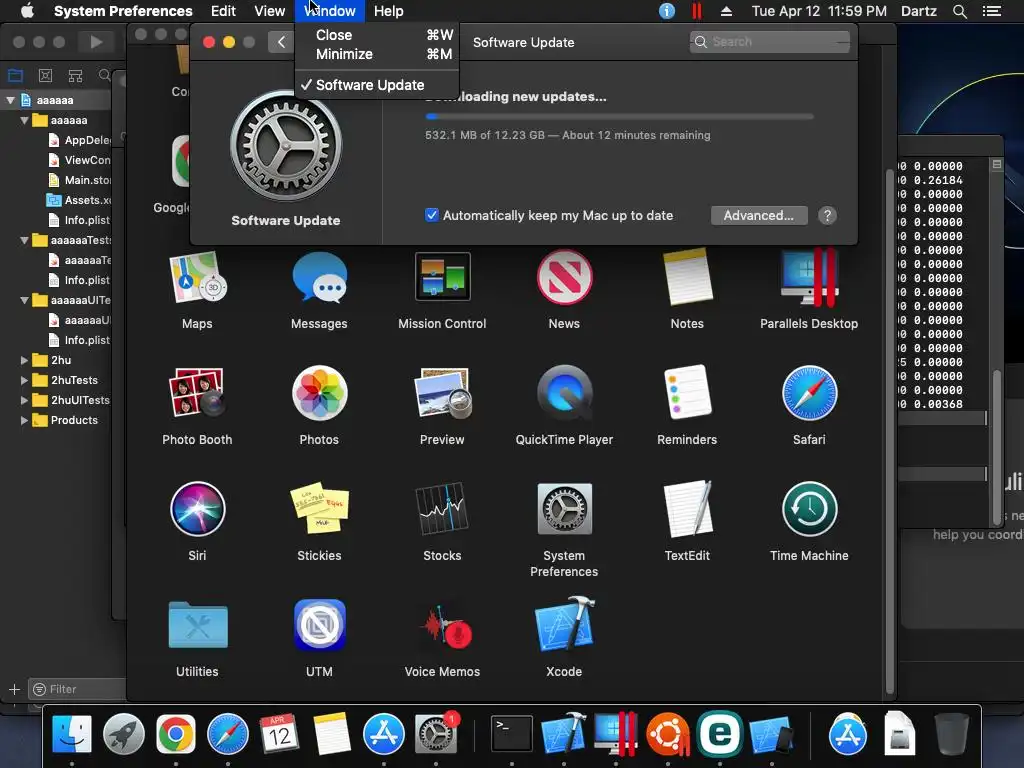Screen dimensions: 1024x768
Task: Open Terminal from the Dock
Action: coord(511,734)
